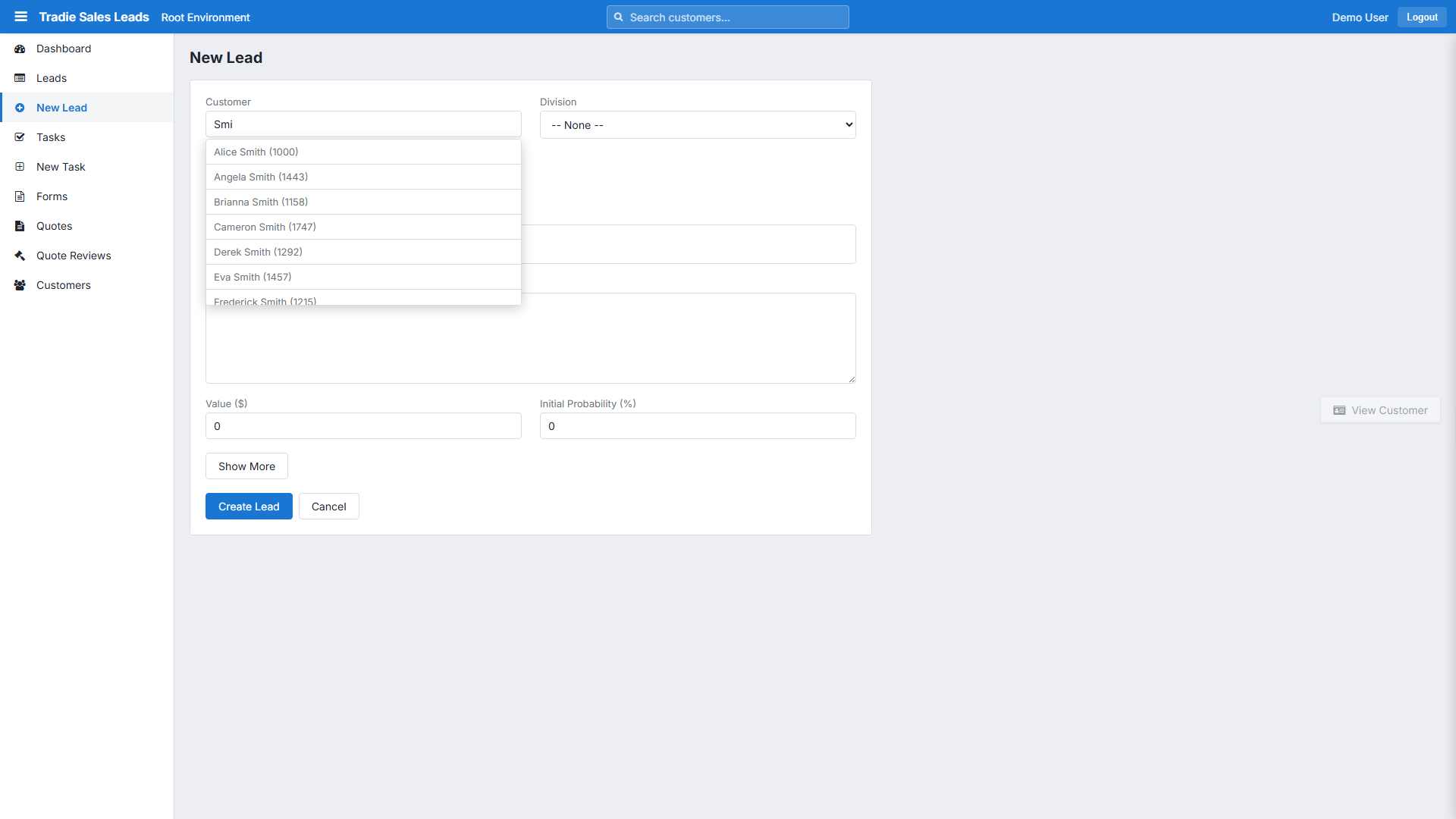Open Dashboard in sidebar
The height and width of the screenshot is (819, 1456).
pos(87,49)
